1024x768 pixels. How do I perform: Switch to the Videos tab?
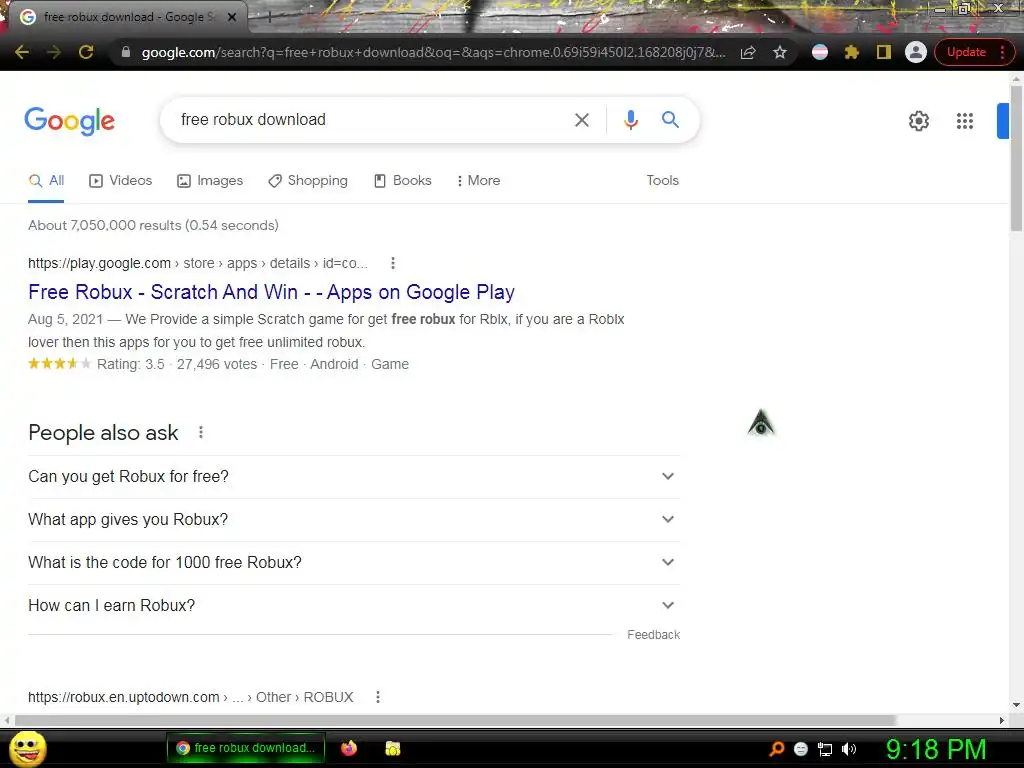pyautogui.click(x=121, y=180)
